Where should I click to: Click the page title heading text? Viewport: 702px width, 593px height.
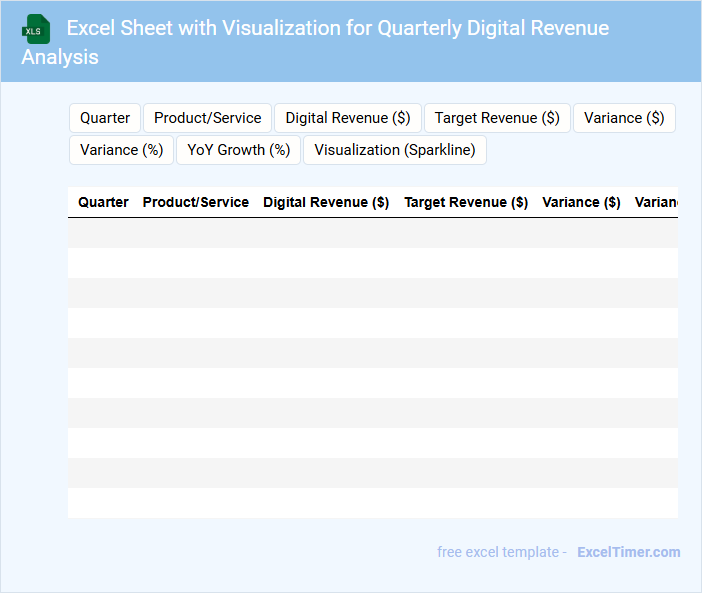[337, 28]
